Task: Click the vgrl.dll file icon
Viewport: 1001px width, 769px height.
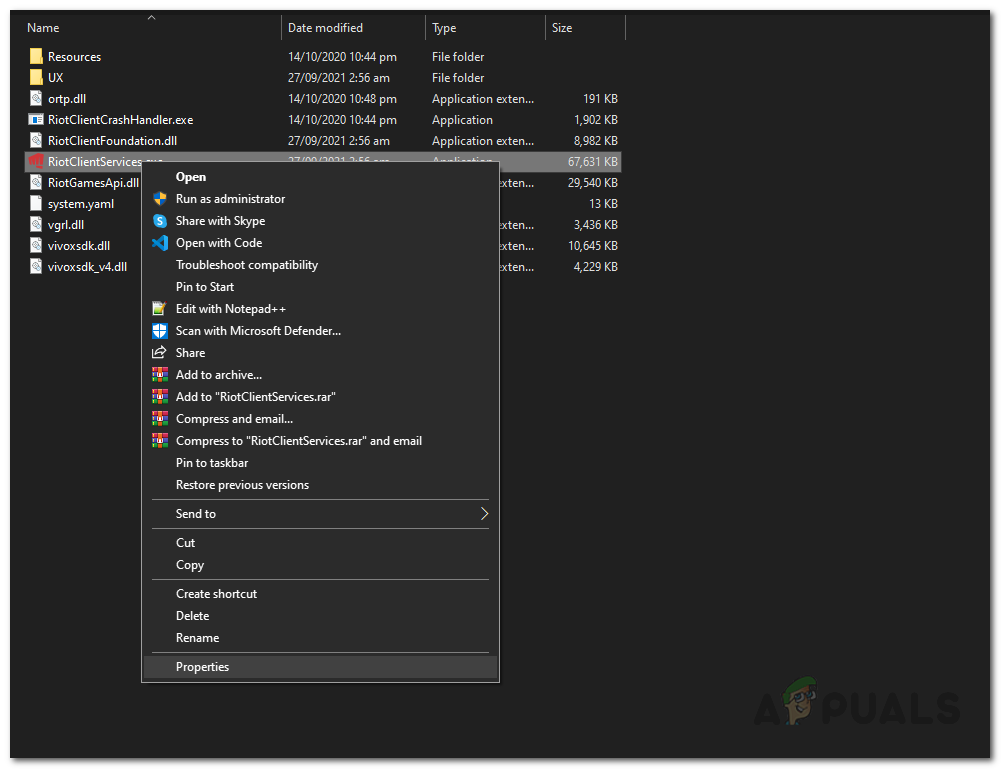Action: 36,225
